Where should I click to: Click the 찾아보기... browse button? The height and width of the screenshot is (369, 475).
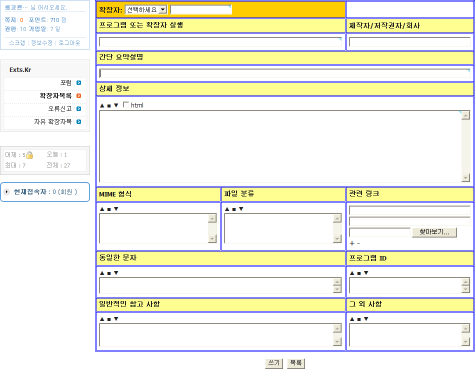click(434, 232)
